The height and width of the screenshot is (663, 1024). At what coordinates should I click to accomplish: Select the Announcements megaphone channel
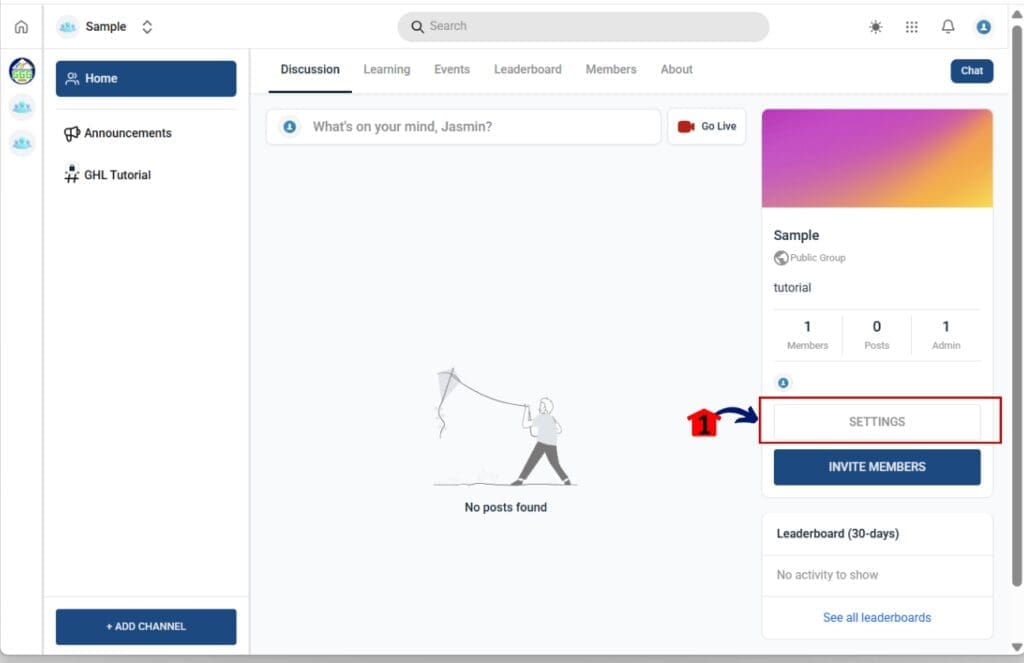[x=118, y=133]
